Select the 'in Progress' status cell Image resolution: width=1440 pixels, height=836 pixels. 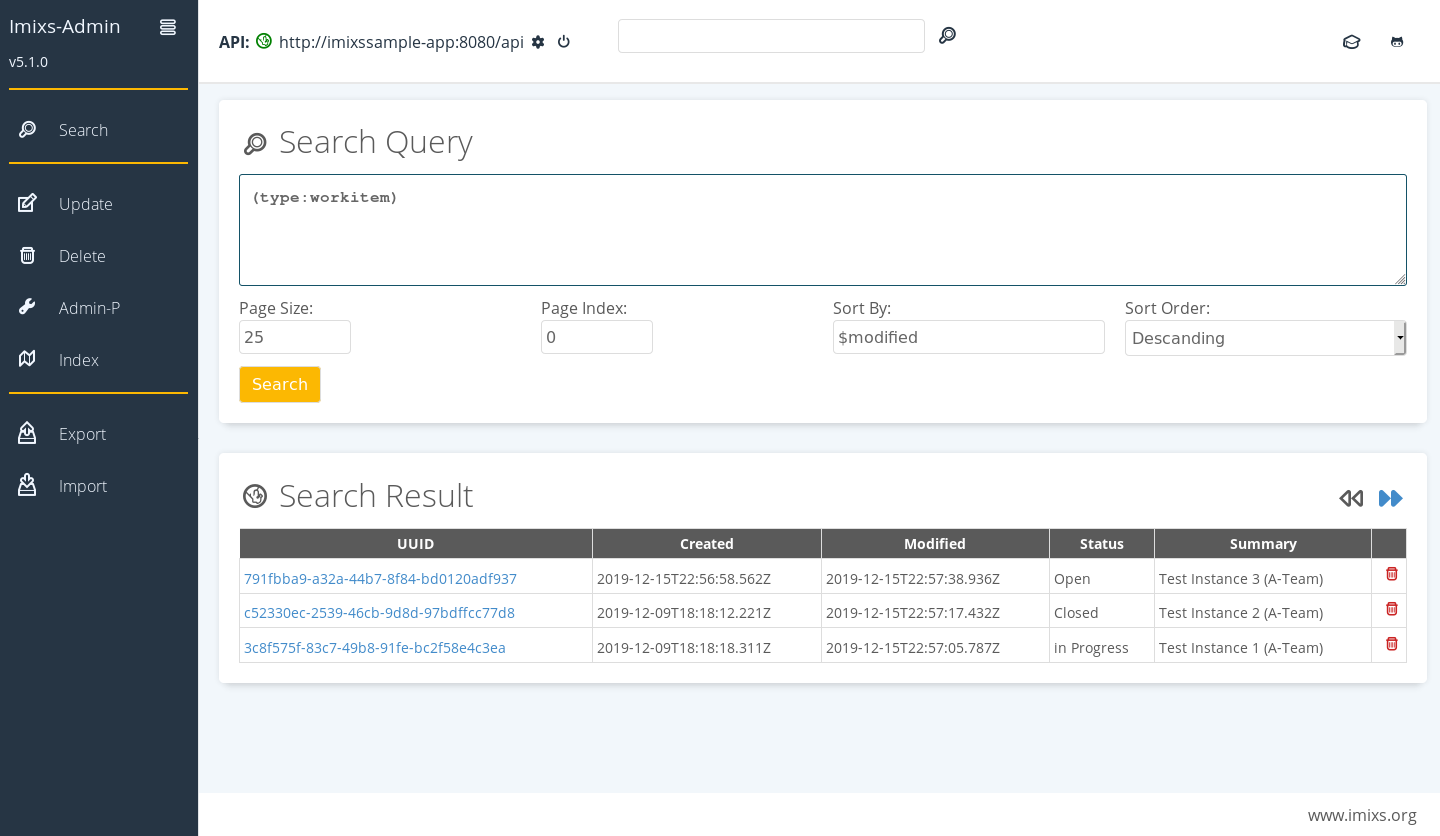click(1102, 645)
